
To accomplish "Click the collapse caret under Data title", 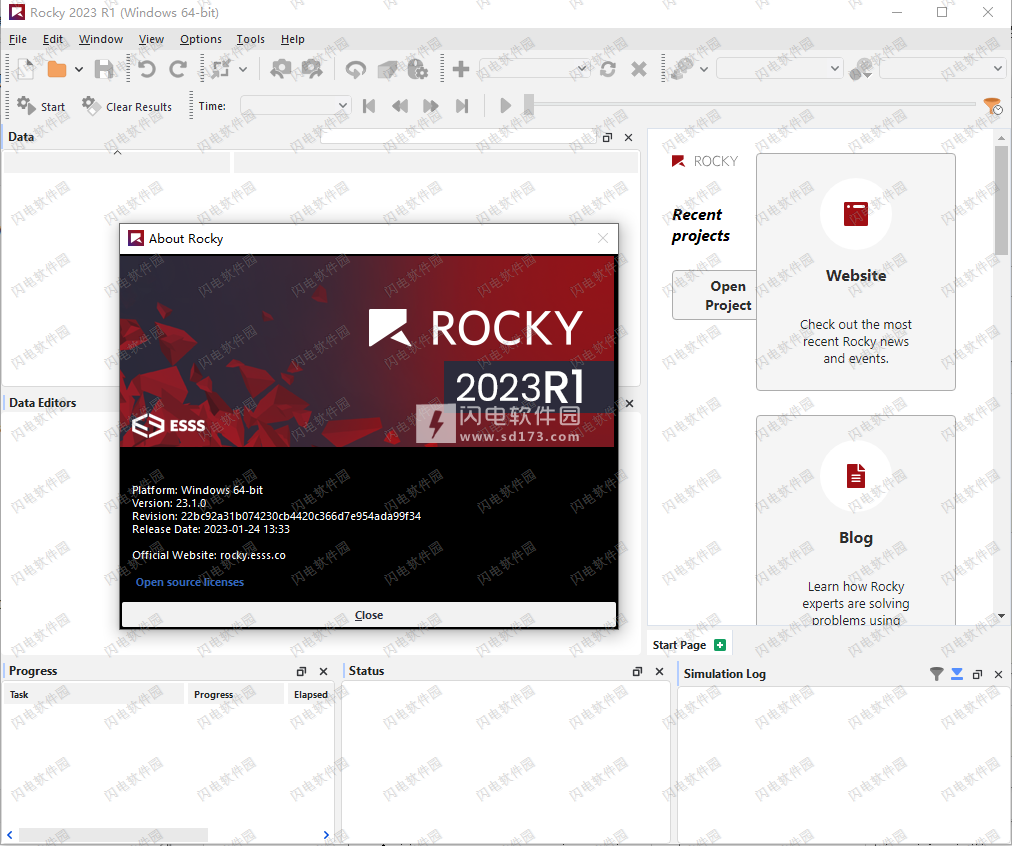I will tap(117, 152).
